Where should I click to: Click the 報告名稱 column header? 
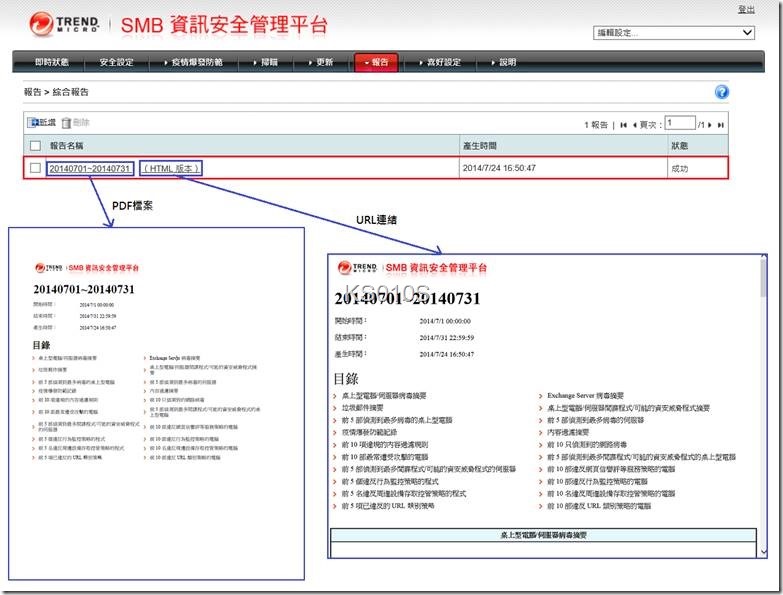pos(66,146)
